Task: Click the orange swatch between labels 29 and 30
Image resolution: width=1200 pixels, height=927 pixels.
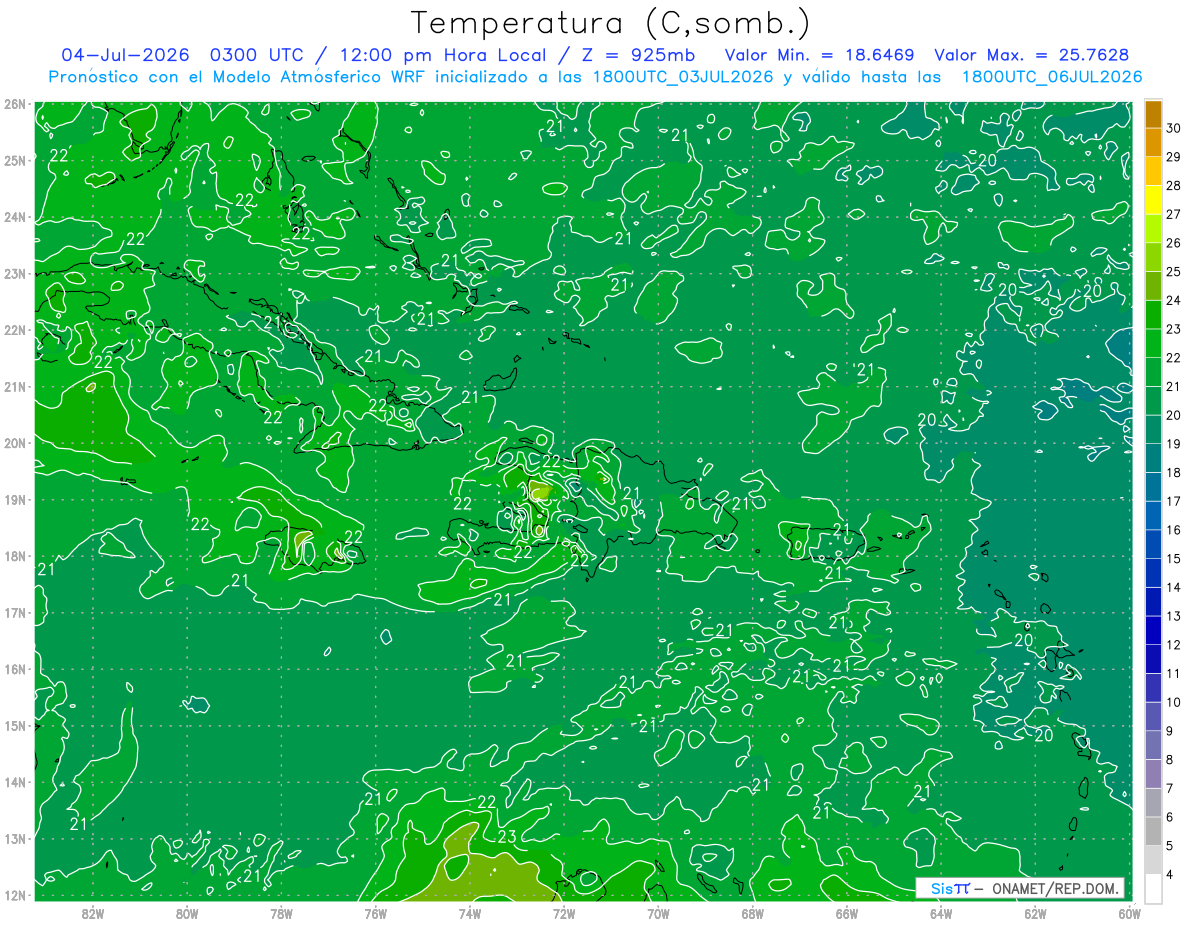Action: point(1153,141)
